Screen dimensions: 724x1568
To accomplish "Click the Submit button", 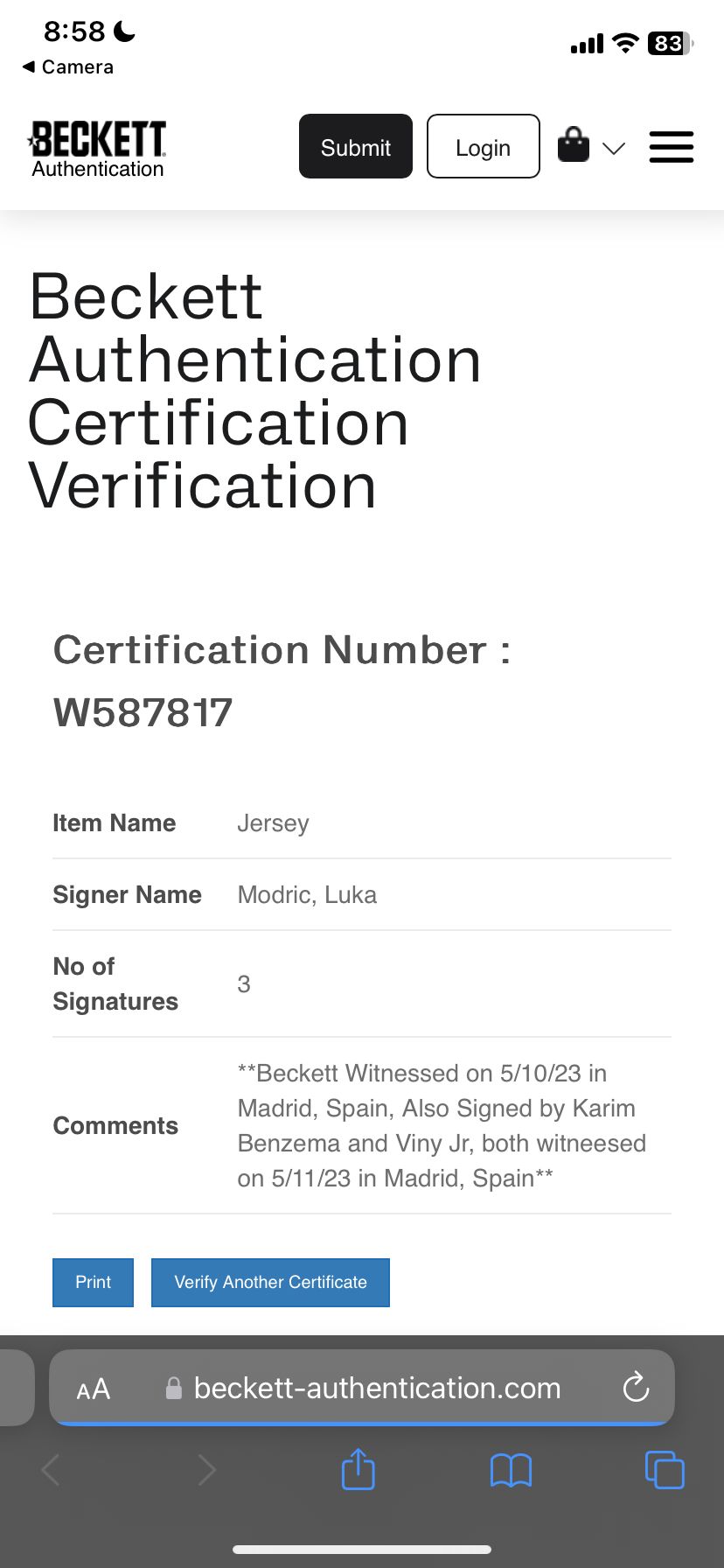I will coord(356,146).
